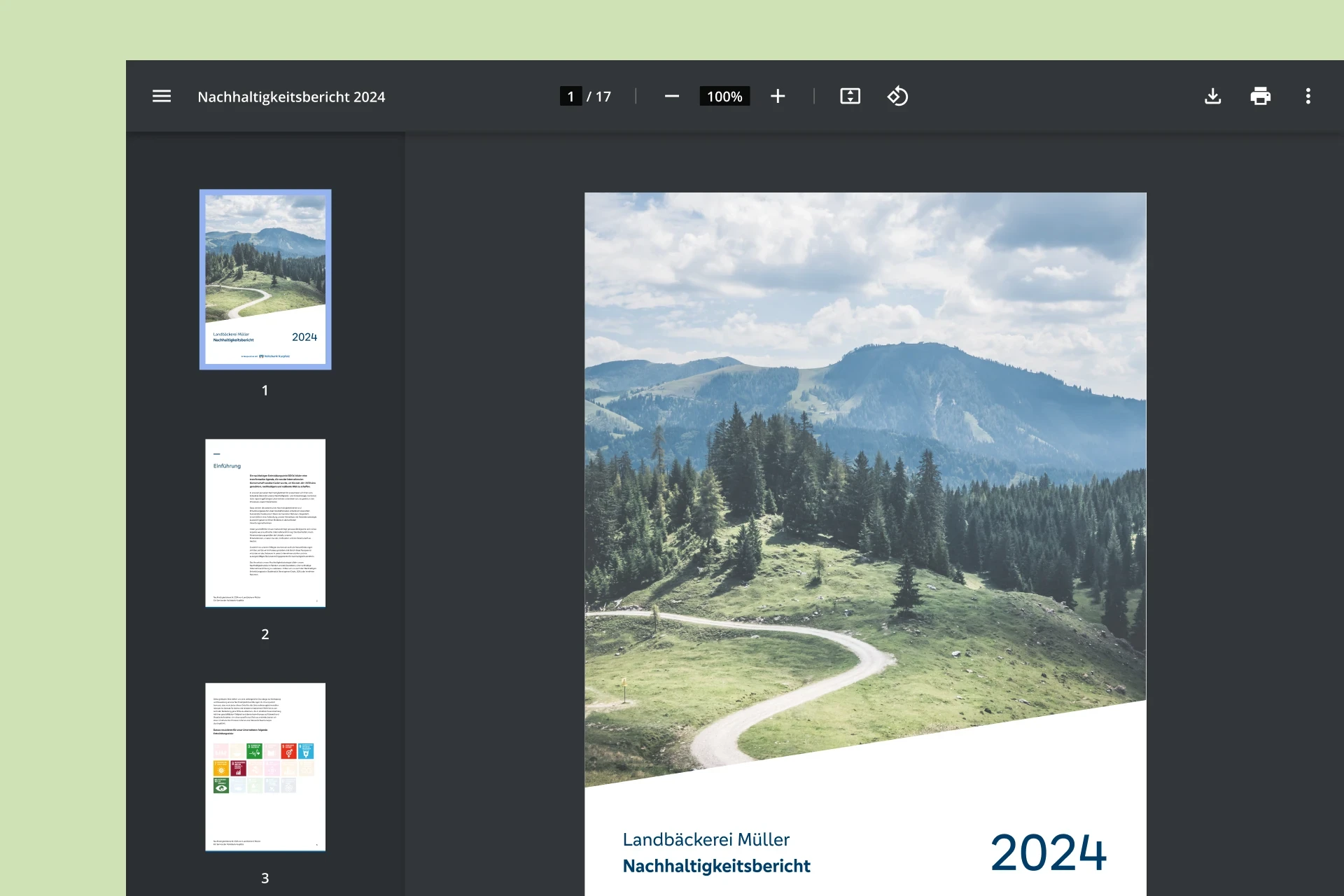Click the thumbnail label '1'

(265, 391)
